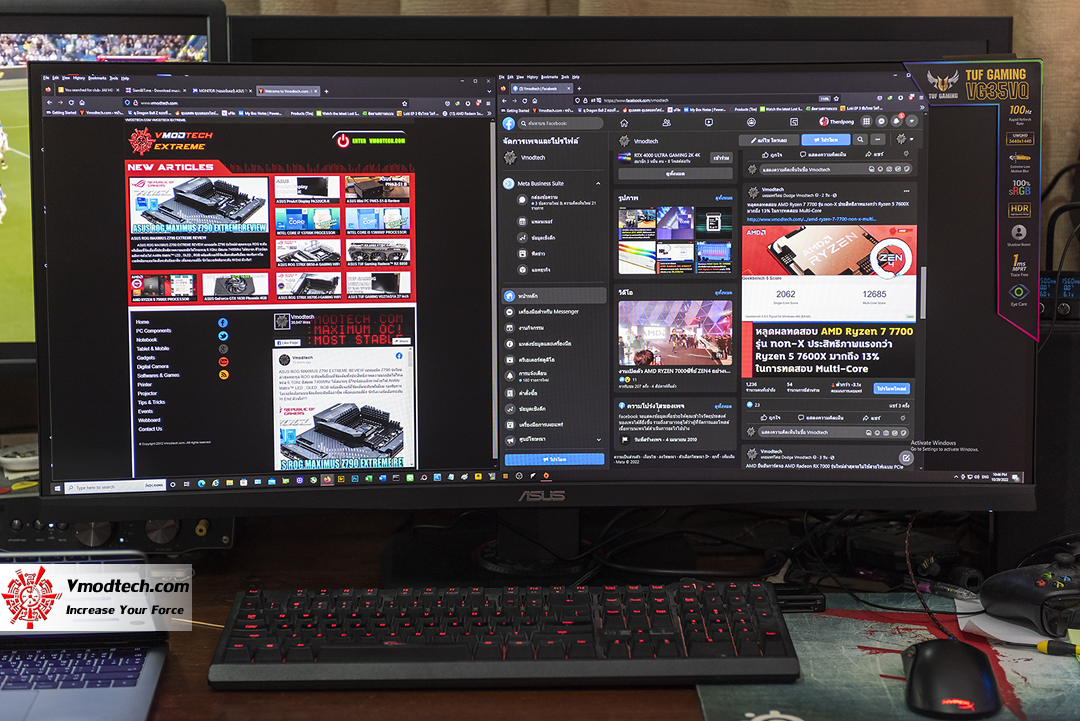Open Tools menu in the Facebook browser window
Image resolution: width=1080 pixels, height=721 pixels.
point(564,76)
